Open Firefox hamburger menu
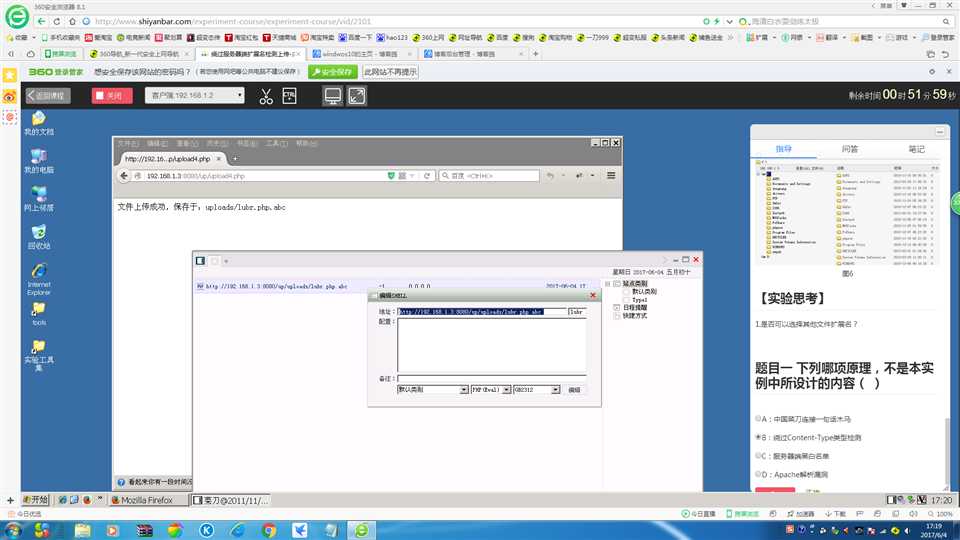The height and width of the screenshot is (540, 960). tap(611, 176)
